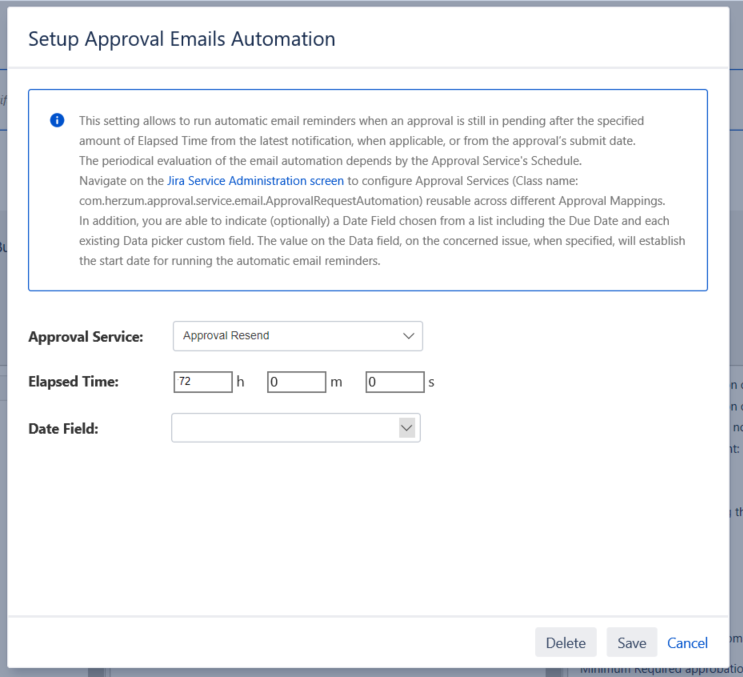Viewport: 743px width, 677px height.
Task: Click the m unit label after minutes
Action: [336, 382]
